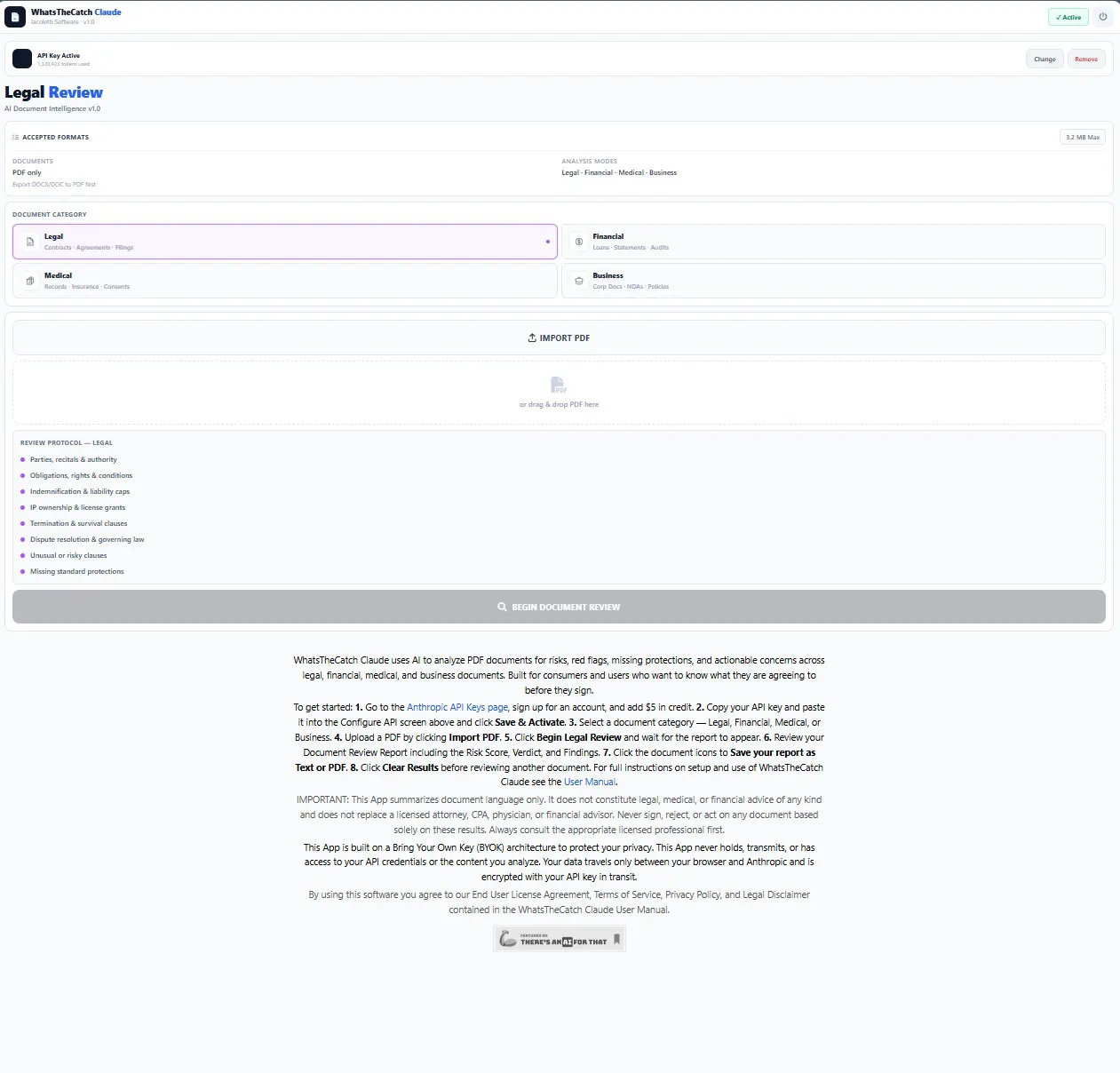This screenshot has width=1120, height=1073.
Task: Open the User Manual link
Action: tap(590, 782)
